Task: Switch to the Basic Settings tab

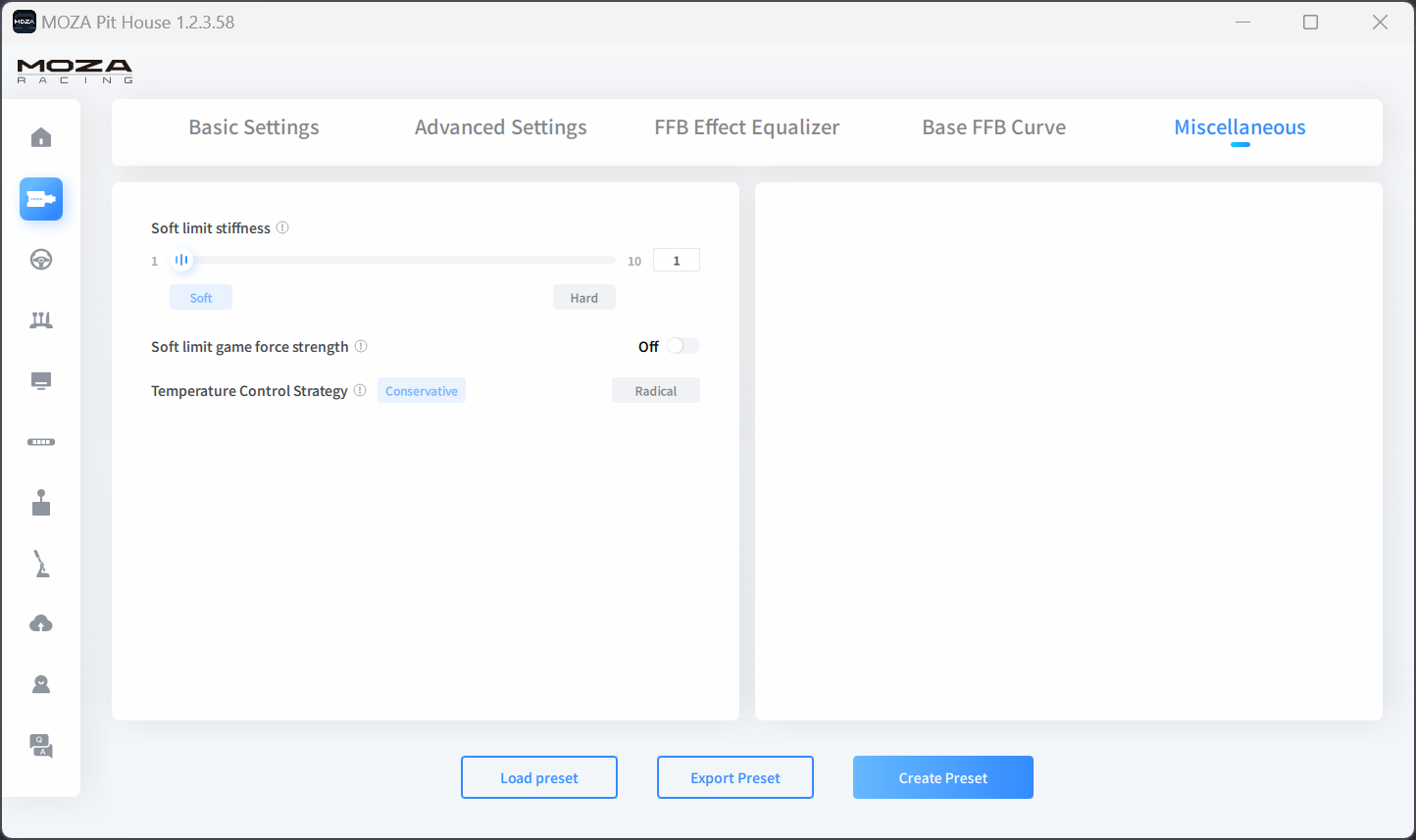Action: (254, 127)
